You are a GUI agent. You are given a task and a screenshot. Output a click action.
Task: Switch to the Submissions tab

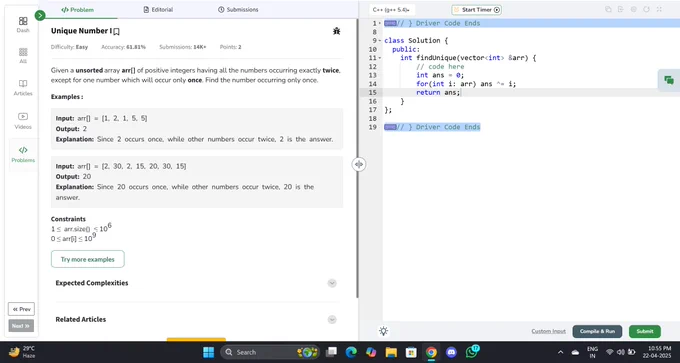238,10
